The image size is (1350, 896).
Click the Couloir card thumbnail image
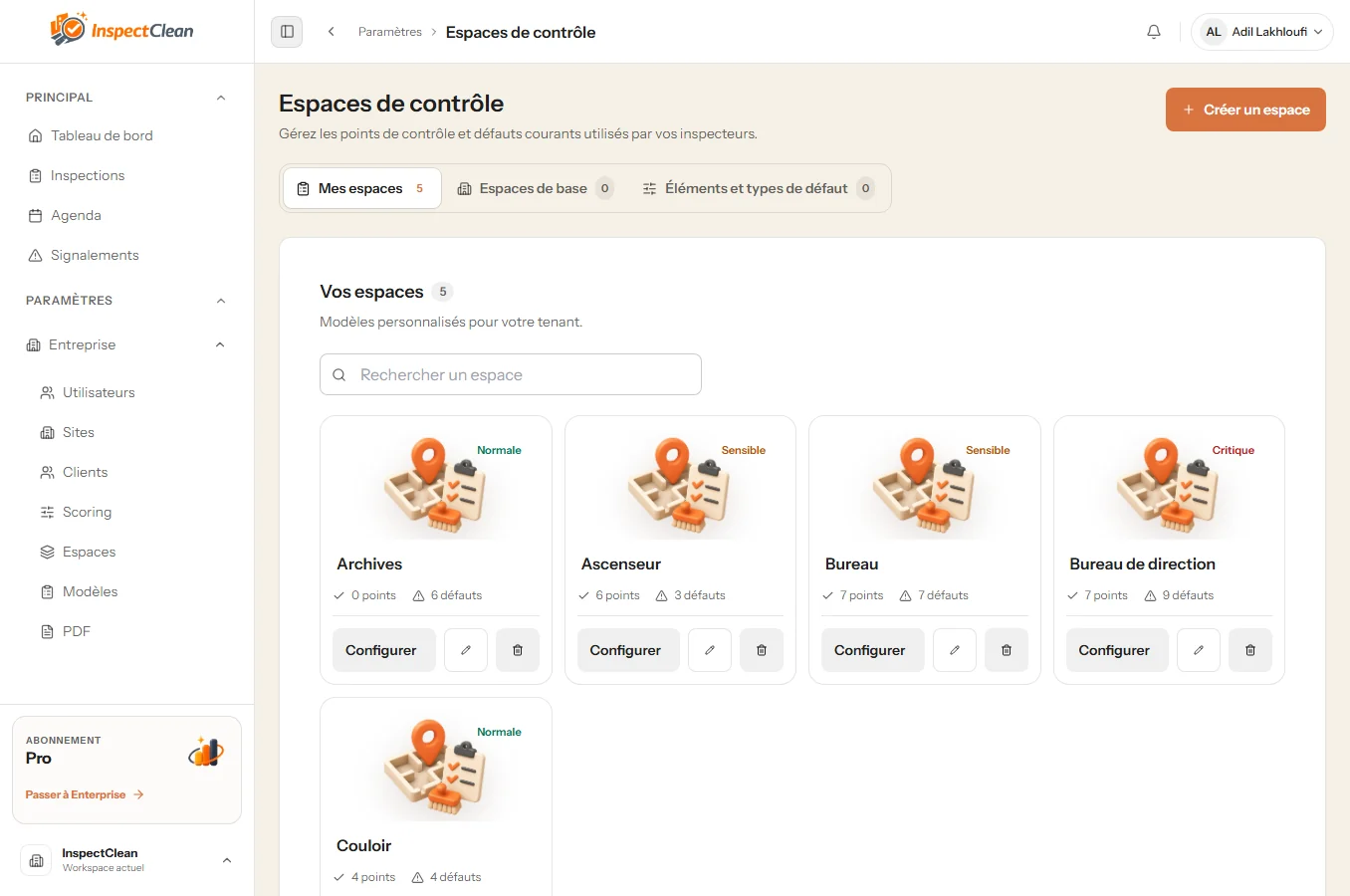435,769
